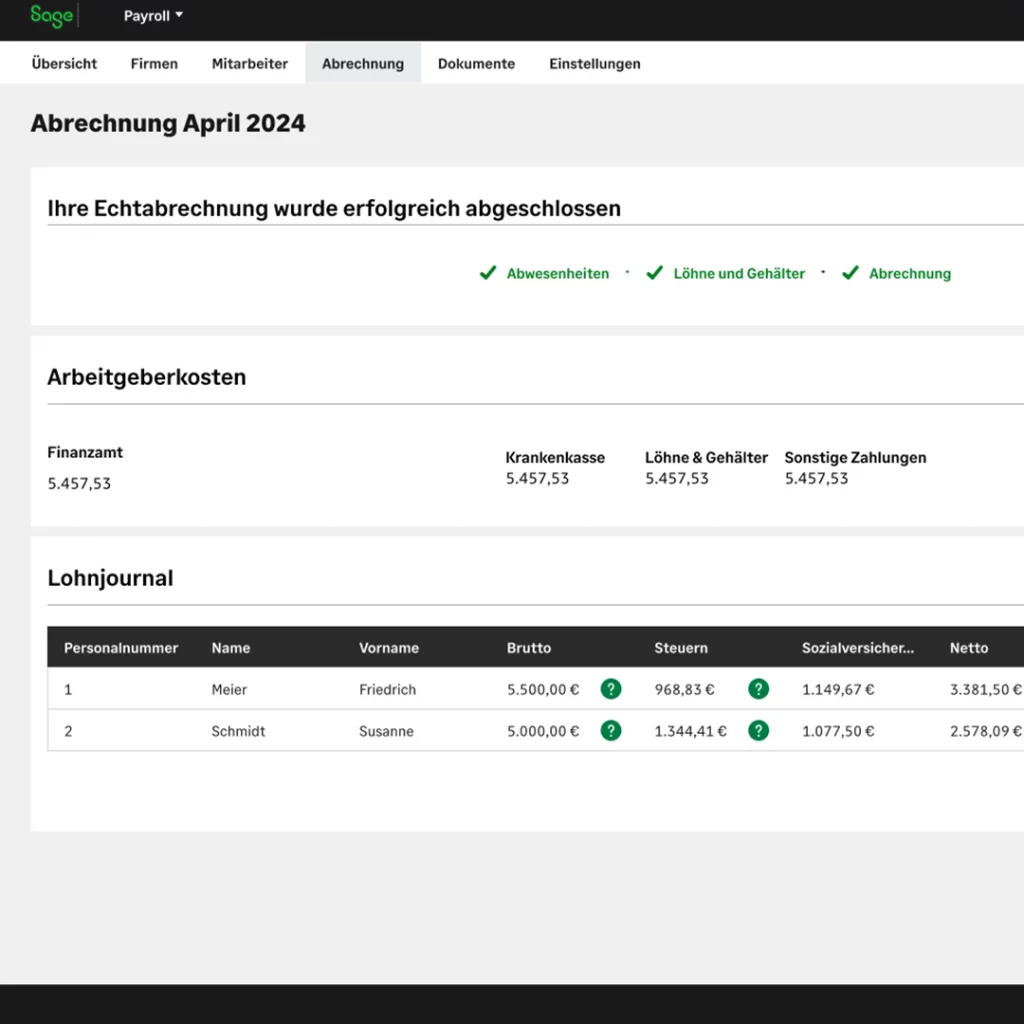Select the Abrechnung tab

point(363,63)
